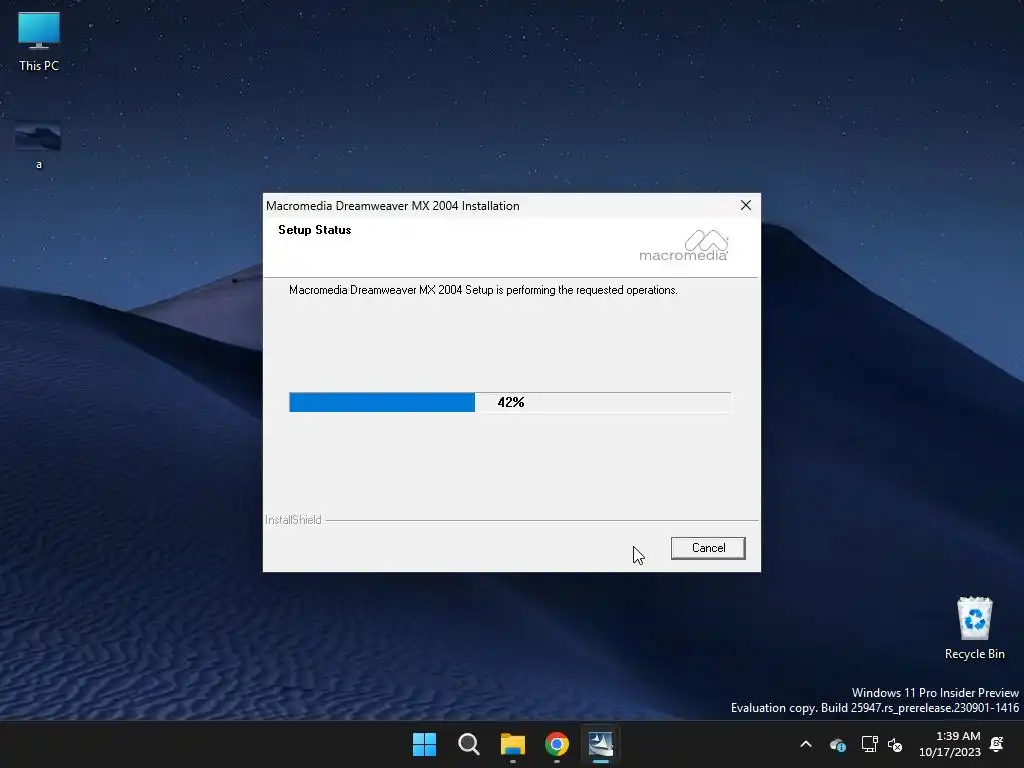Viewport: 1024px width, 768px height.
Task: Launch Google Chrome from the taskbar
Action: click(x=557, y=744)
